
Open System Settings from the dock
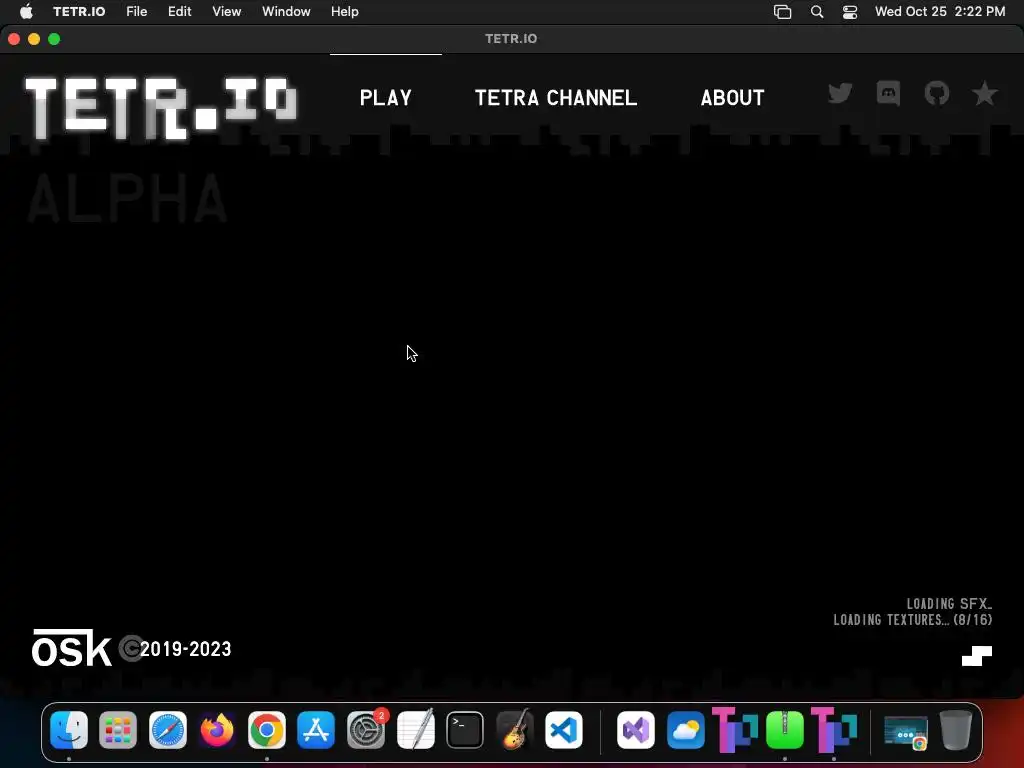pos(366,730)
